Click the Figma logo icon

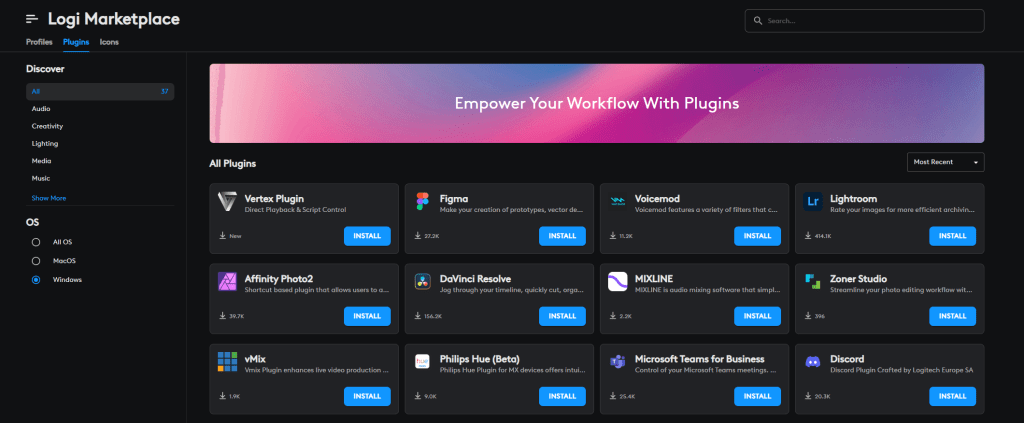click(422, 202)
